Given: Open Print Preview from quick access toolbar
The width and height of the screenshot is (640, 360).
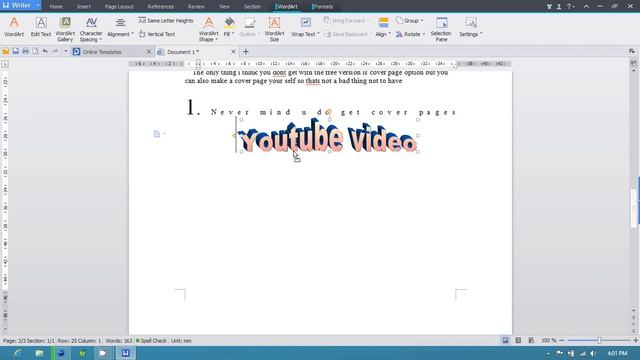Looking at the screenshot, I should click(35, 51).
